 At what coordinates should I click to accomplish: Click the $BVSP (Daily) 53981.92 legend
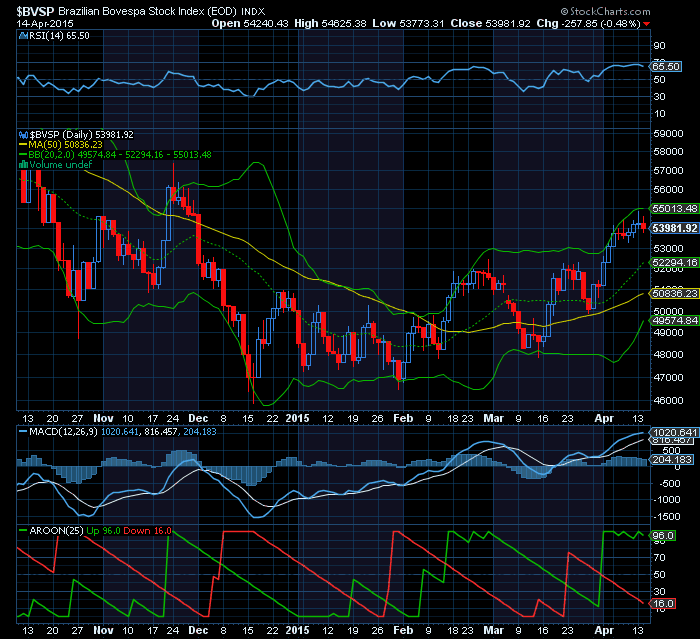tap(82, 134)
